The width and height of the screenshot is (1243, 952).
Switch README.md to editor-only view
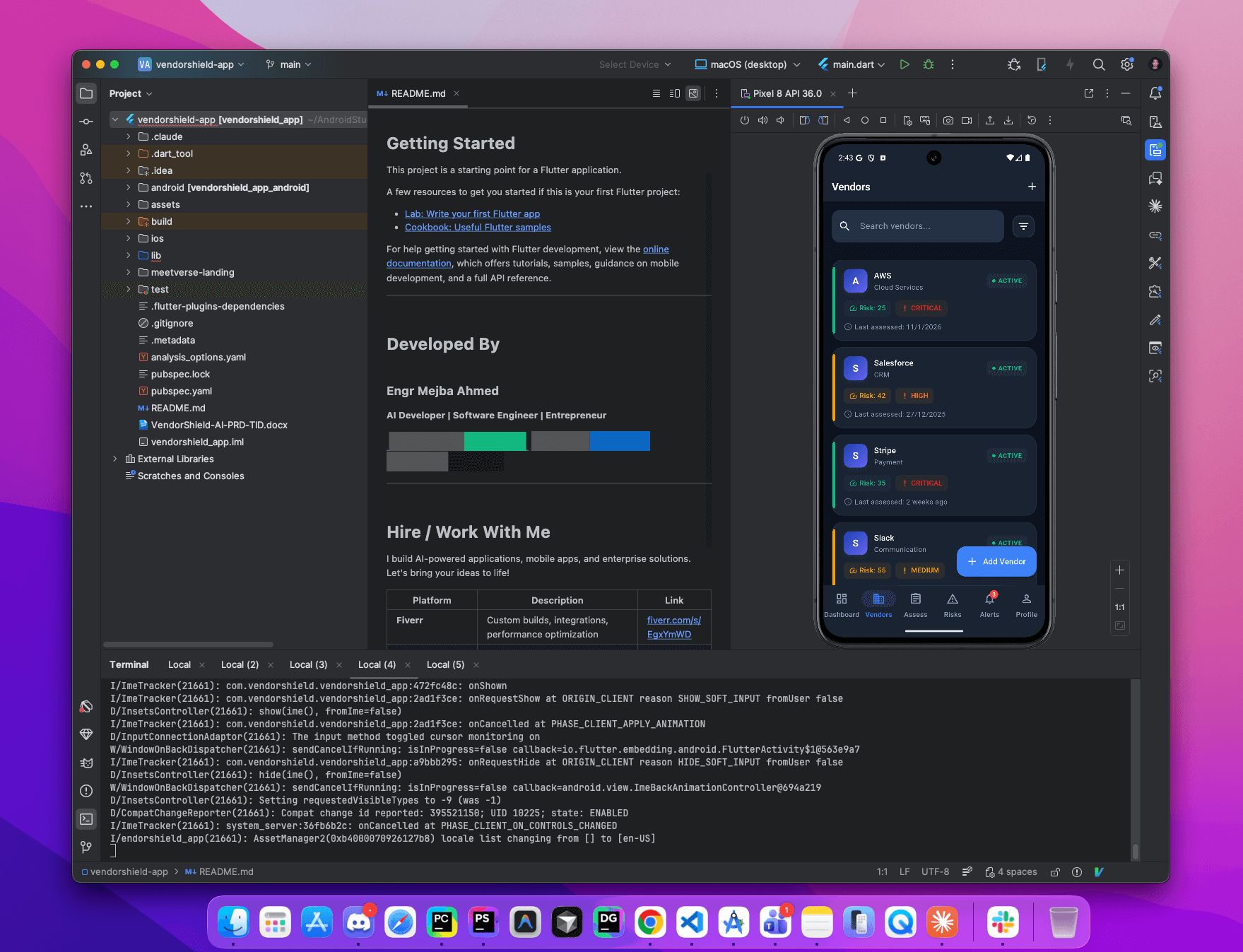(656, 93)
